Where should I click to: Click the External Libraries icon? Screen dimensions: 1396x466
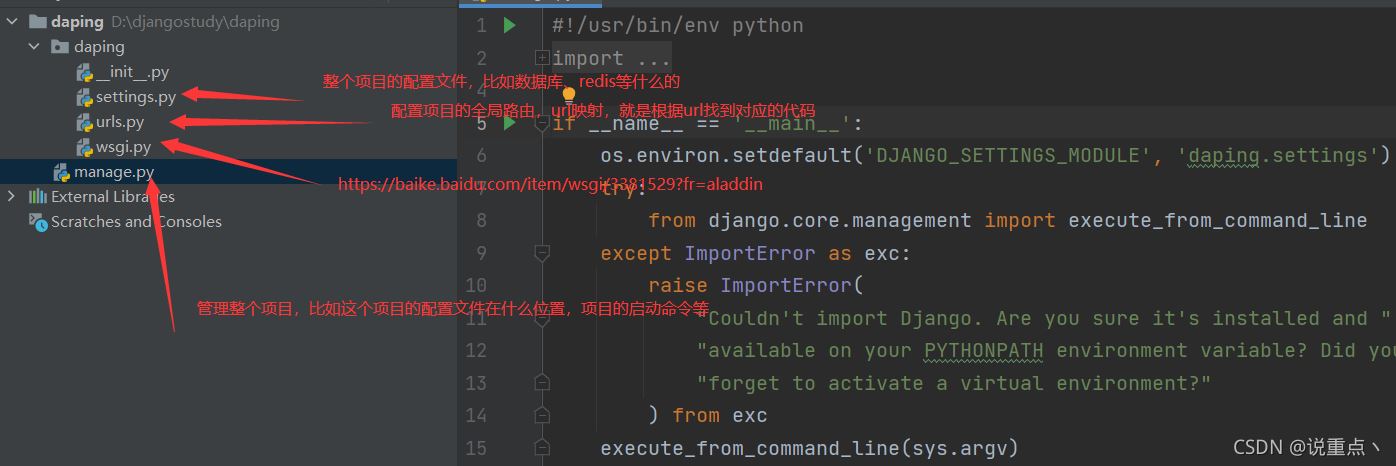pyautogui.click(x=38, y=197)
